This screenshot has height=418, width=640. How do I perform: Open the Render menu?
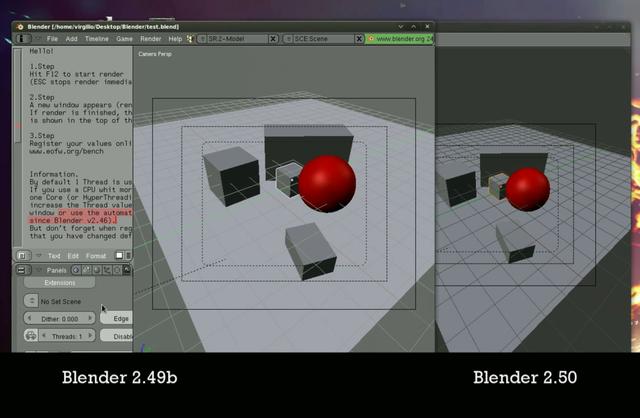pyautogui.click(x=151, y=39)
